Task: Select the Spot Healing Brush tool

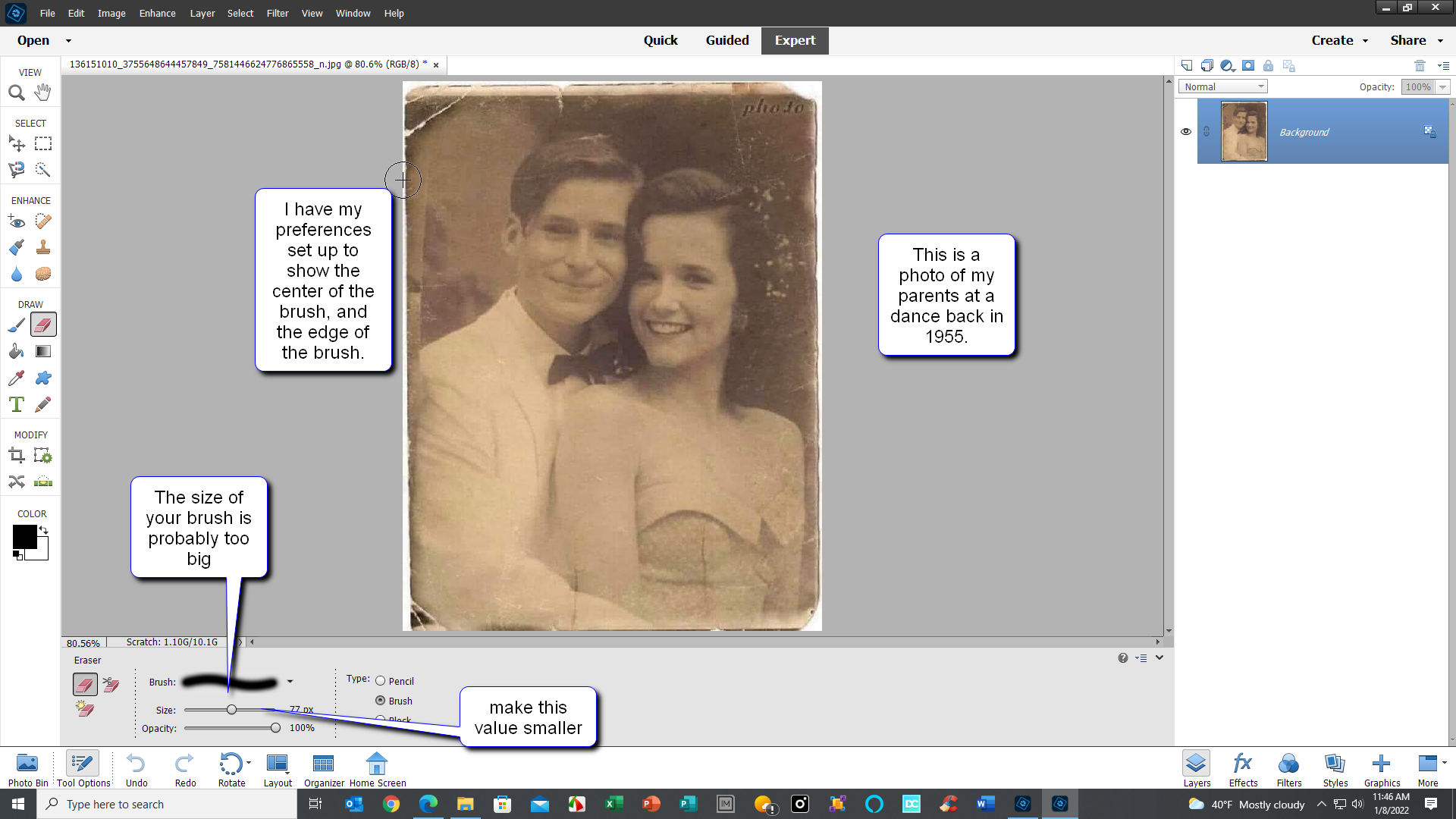Action: click(x=42, y=221)
